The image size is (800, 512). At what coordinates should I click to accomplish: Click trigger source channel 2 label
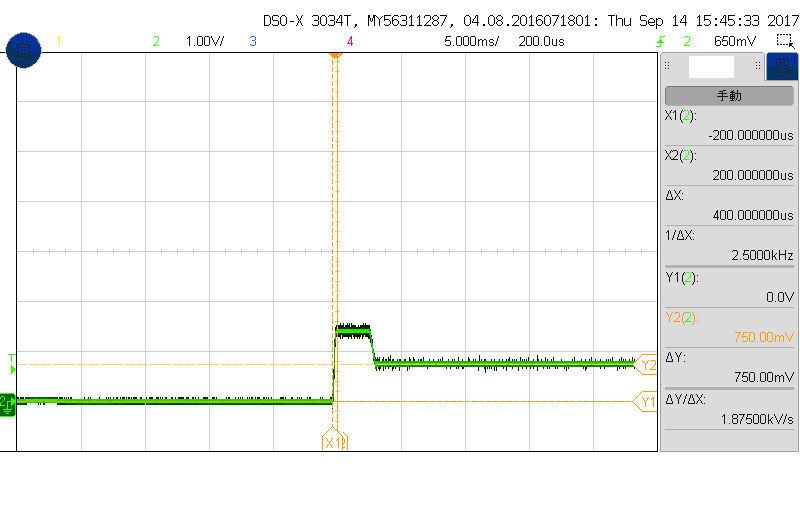tap(687, 41)
